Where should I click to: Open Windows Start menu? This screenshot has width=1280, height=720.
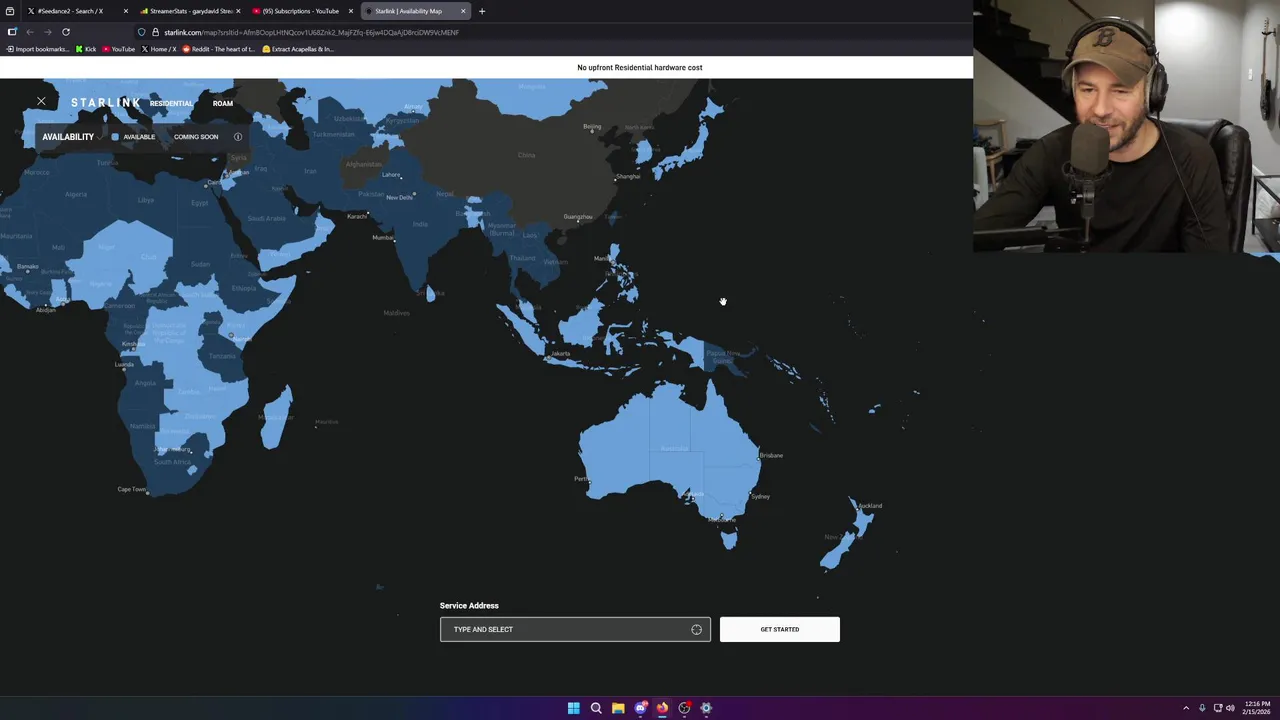574,708
